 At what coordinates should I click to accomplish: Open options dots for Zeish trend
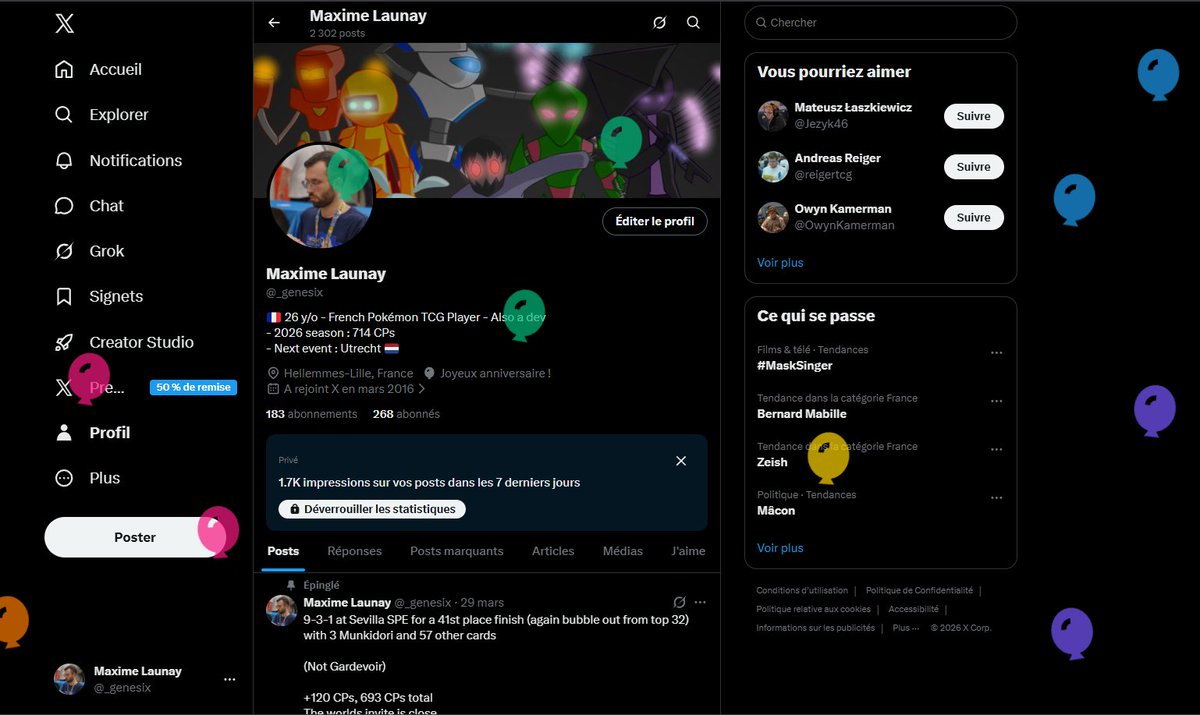[996, 450]
